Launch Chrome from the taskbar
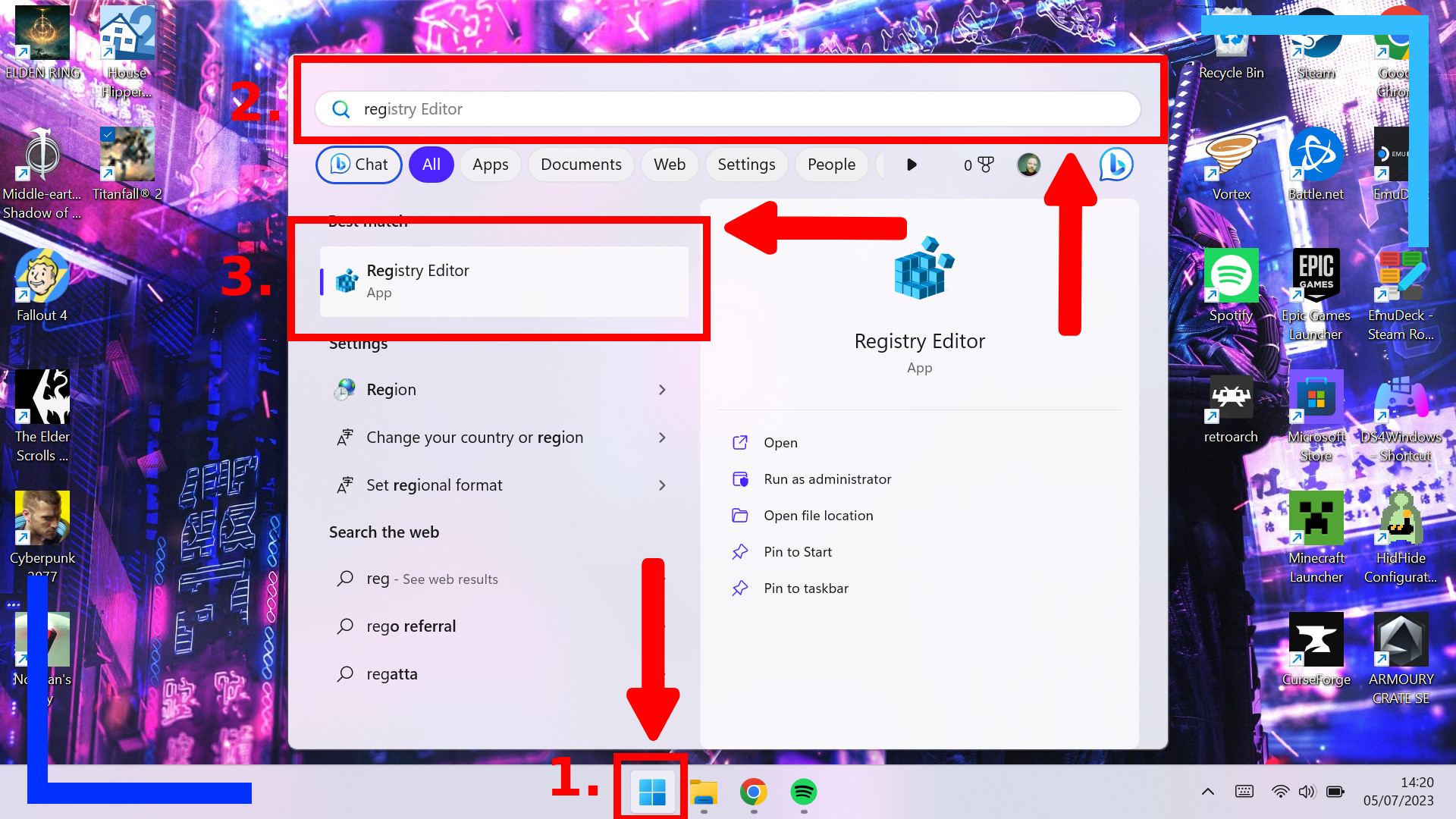1456x819 pixels. tap(753, 792)
